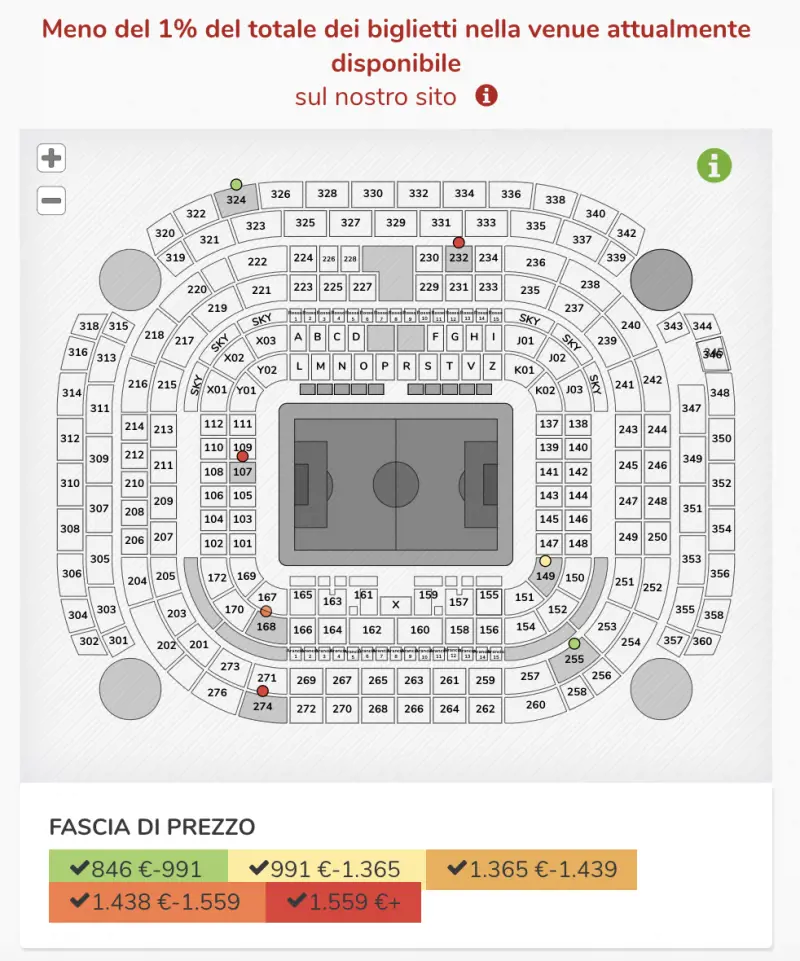Click the yellow marker on section 149
The height and width of the screenshot is (961, 800).
tap(545, 561)
